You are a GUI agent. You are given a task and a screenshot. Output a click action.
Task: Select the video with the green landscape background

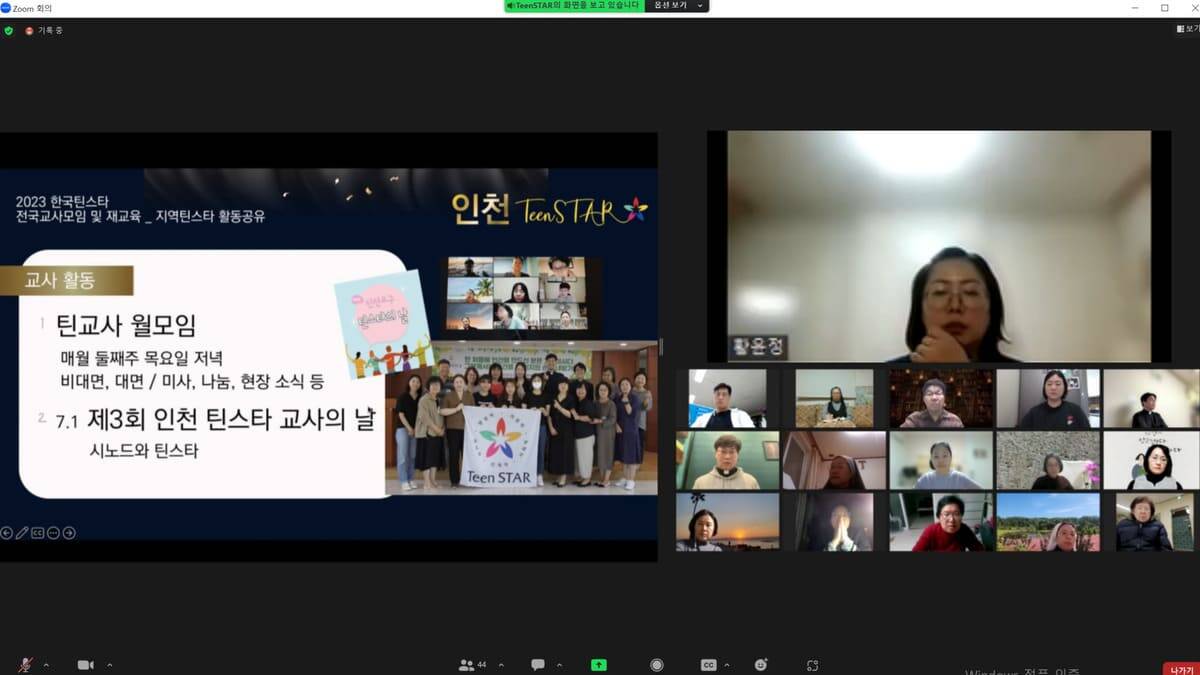(1048, 522)
